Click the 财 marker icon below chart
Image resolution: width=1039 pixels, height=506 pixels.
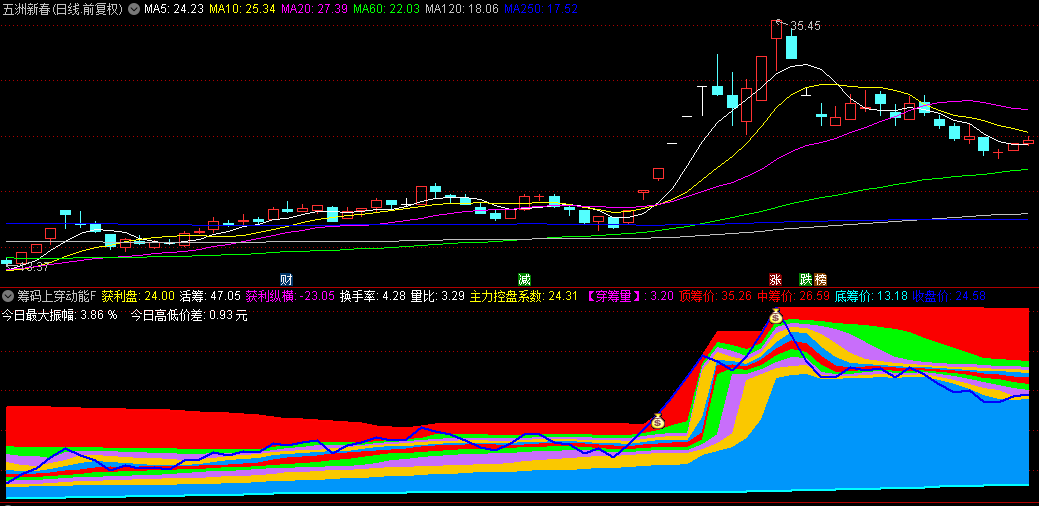(286, 279)
